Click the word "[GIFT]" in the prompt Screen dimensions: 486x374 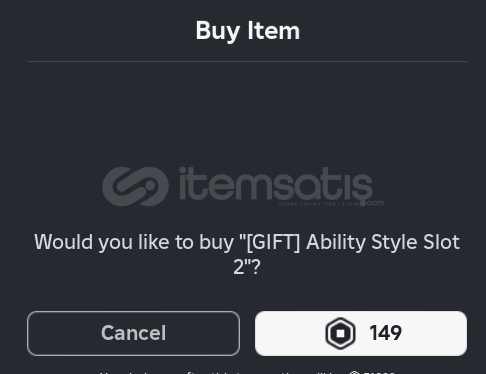click(x=273, y=242)
